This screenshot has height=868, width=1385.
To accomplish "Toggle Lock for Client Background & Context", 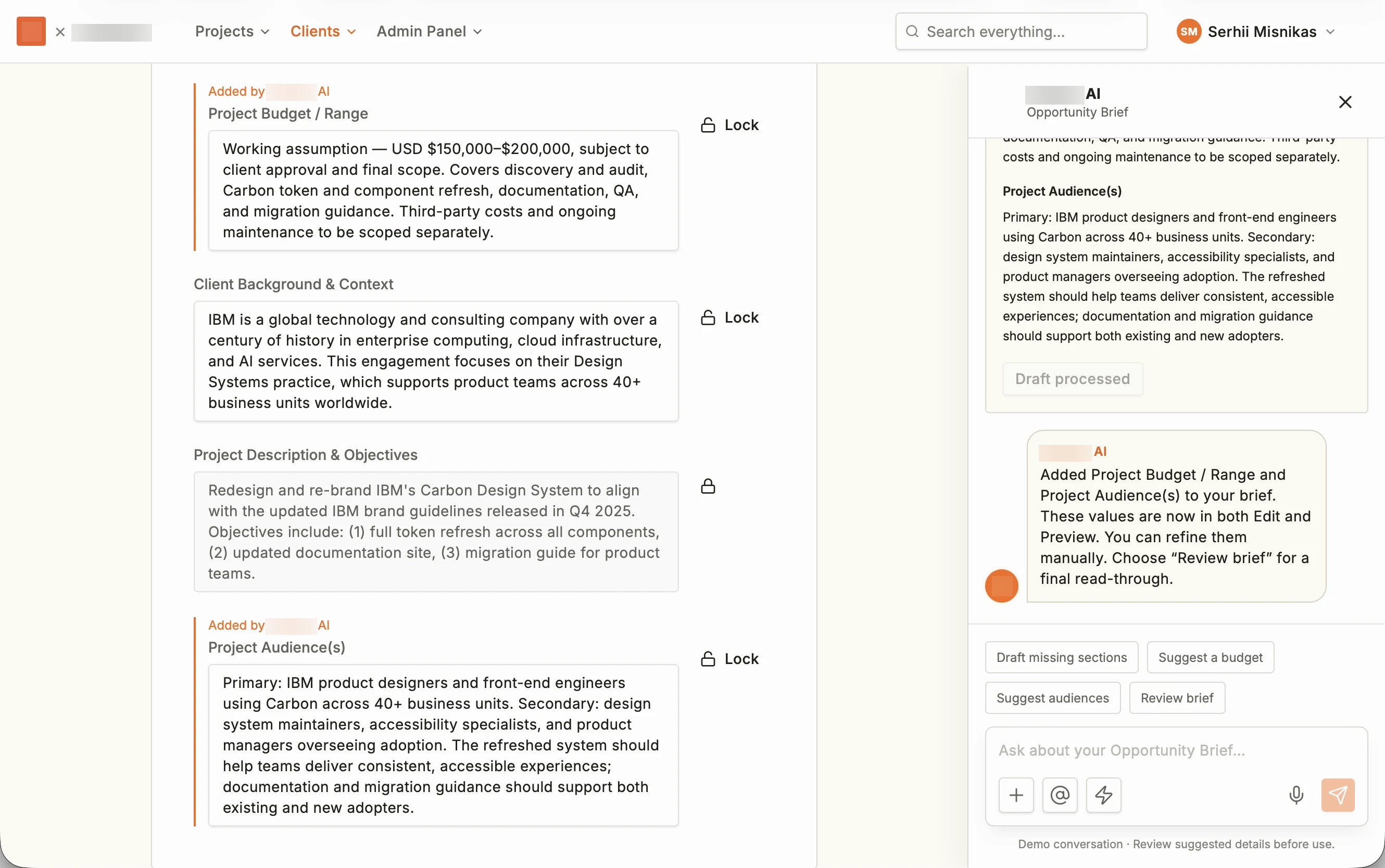I will click(729, 317).
